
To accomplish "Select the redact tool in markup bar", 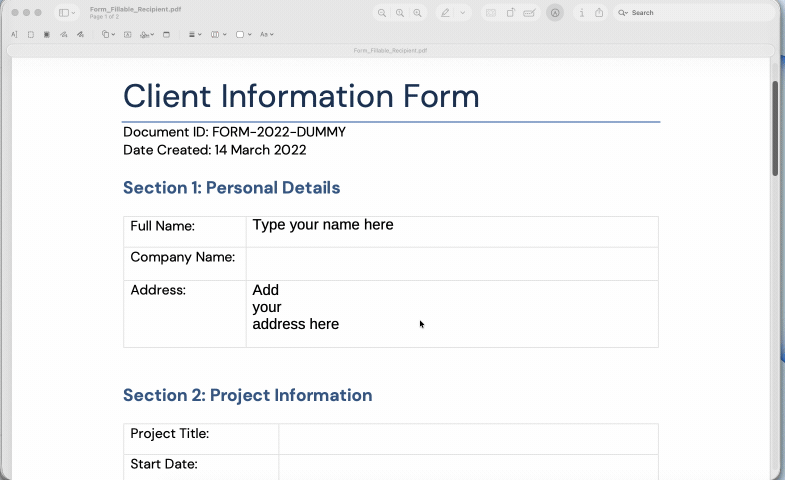I will click(47, 35).
